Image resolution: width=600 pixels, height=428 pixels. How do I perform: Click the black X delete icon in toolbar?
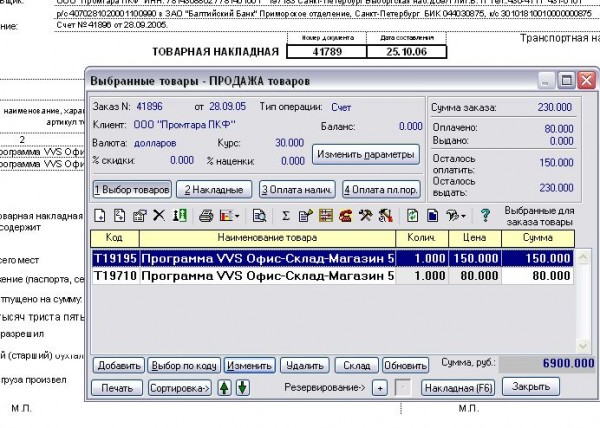[x=159, y=215]
